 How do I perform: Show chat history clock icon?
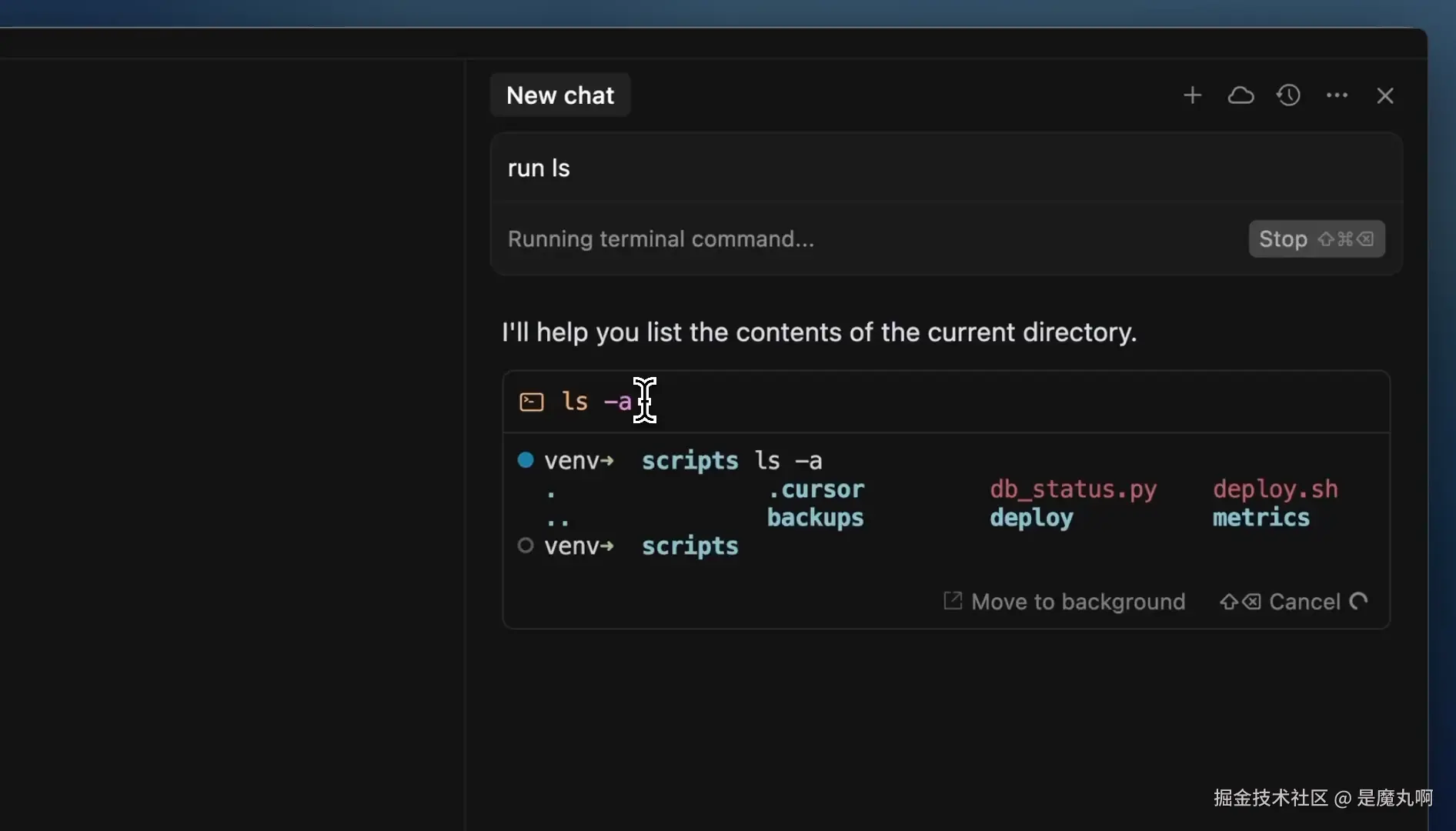1289,95
